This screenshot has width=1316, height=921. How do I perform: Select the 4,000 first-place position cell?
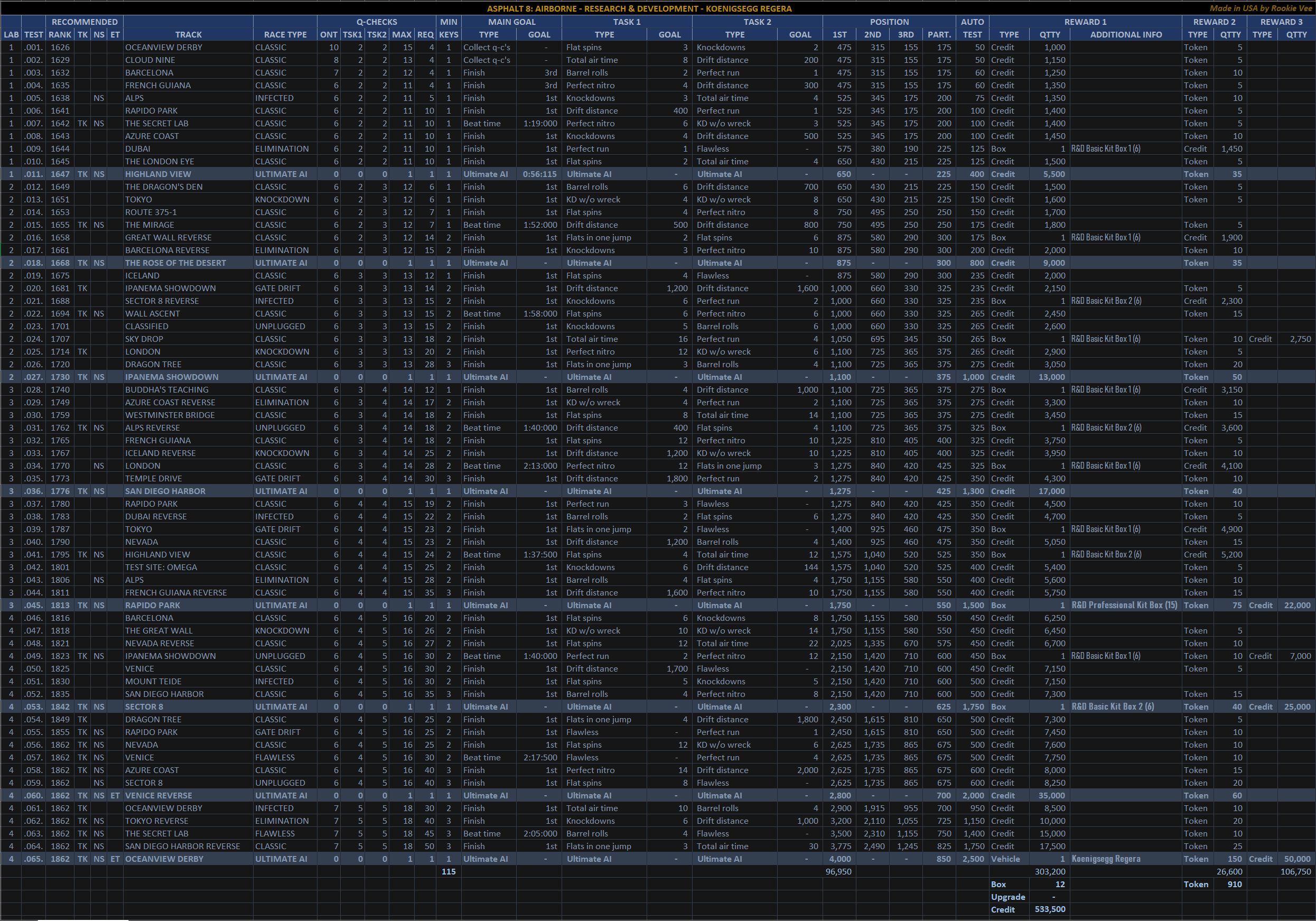coord(839,859)
